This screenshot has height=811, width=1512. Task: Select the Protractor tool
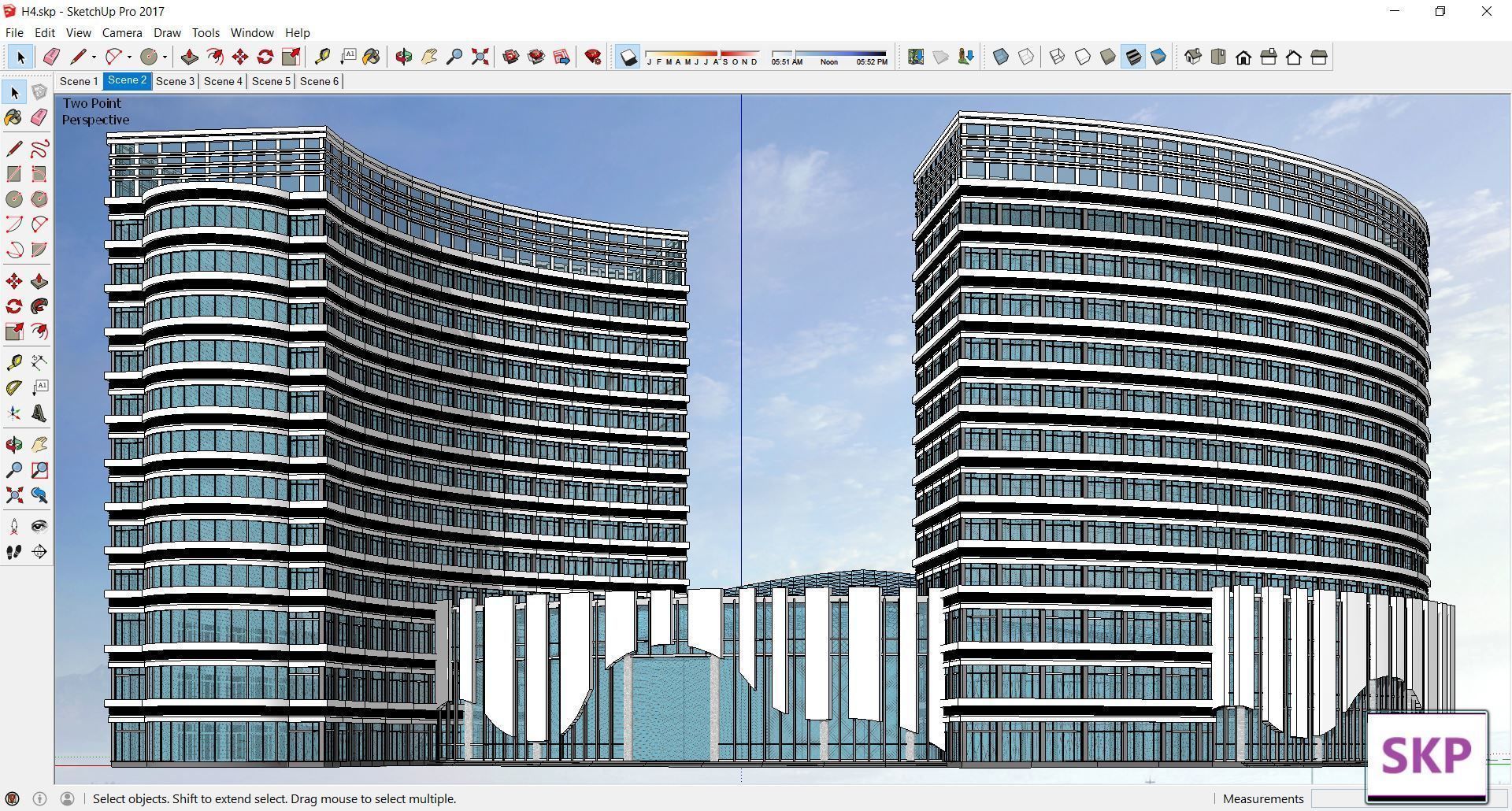14,387
